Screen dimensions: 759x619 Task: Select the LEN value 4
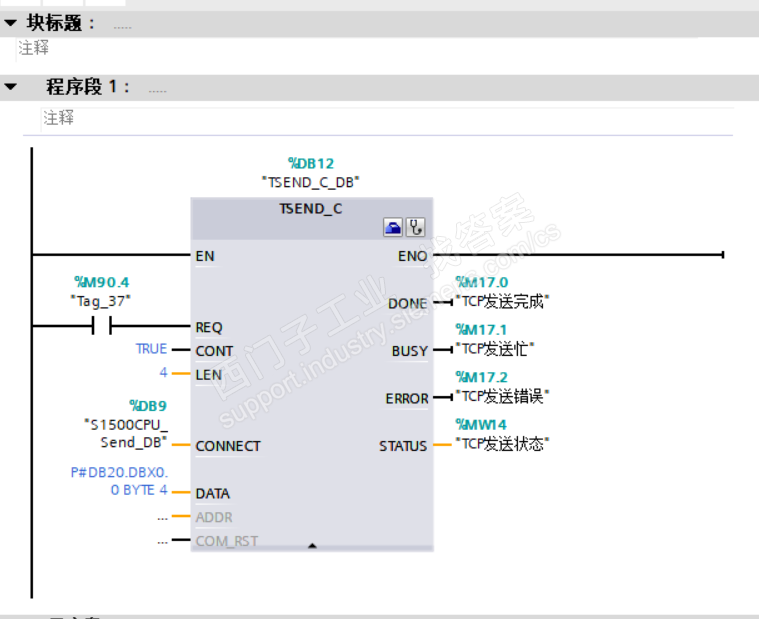click(163, 373)
